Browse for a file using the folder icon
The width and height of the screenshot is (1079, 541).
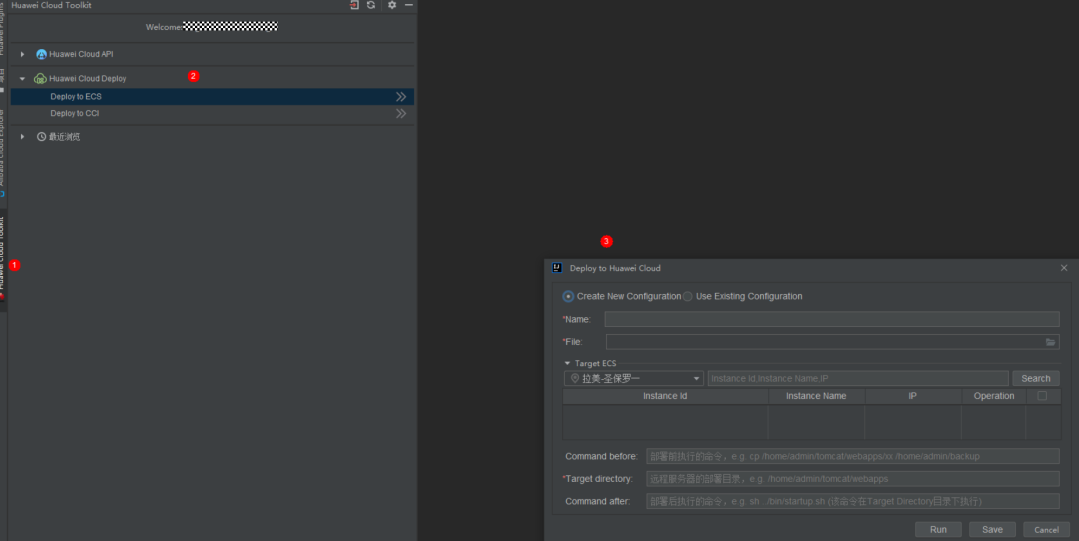pos(1050,342)
